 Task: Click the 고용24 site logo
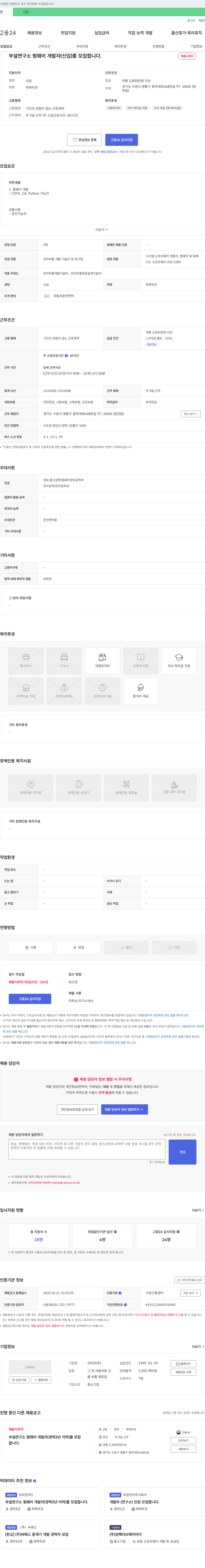8,33
